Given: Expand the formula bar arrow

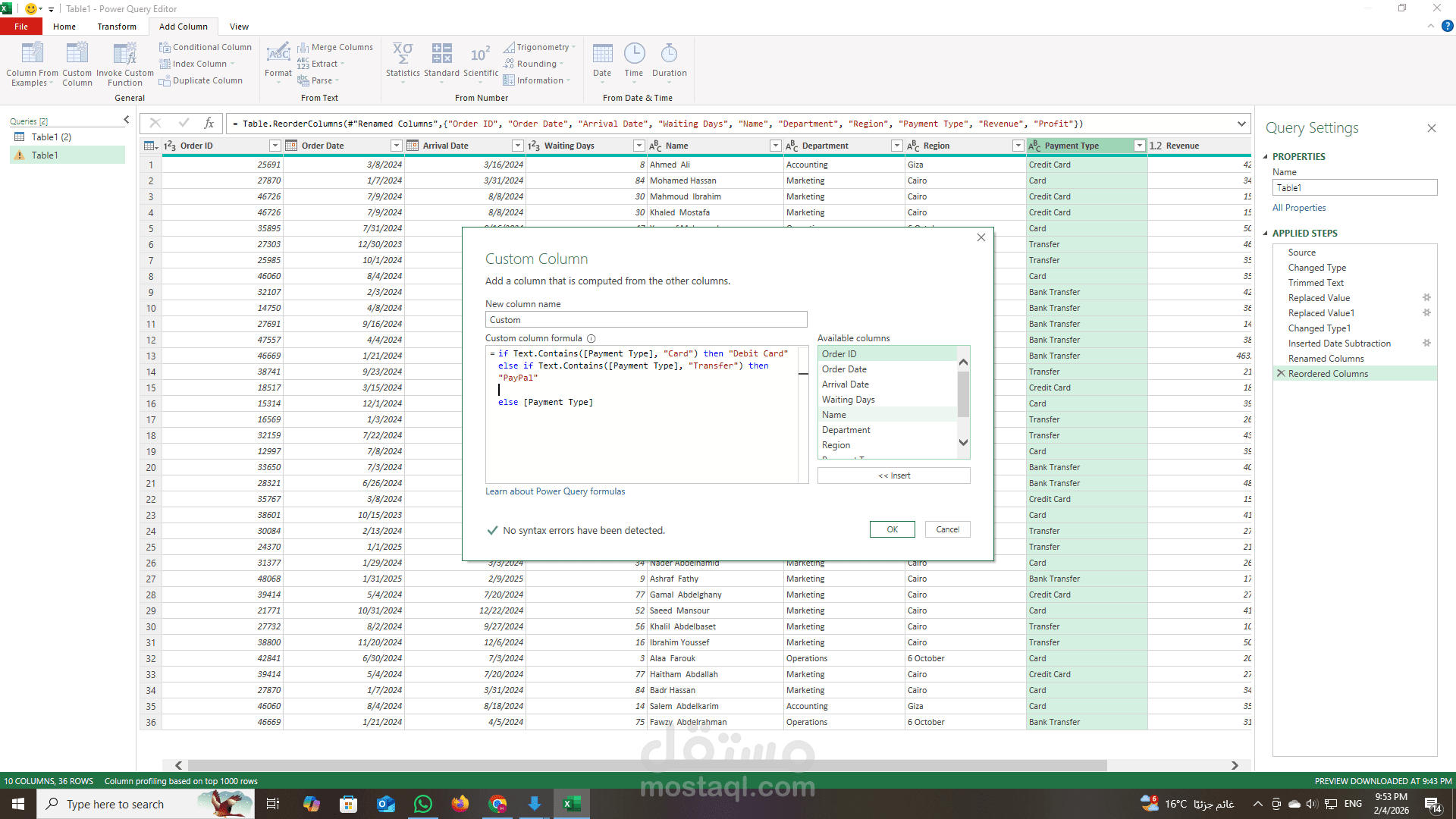Looking at the screenshot, I should point(1241,124).
